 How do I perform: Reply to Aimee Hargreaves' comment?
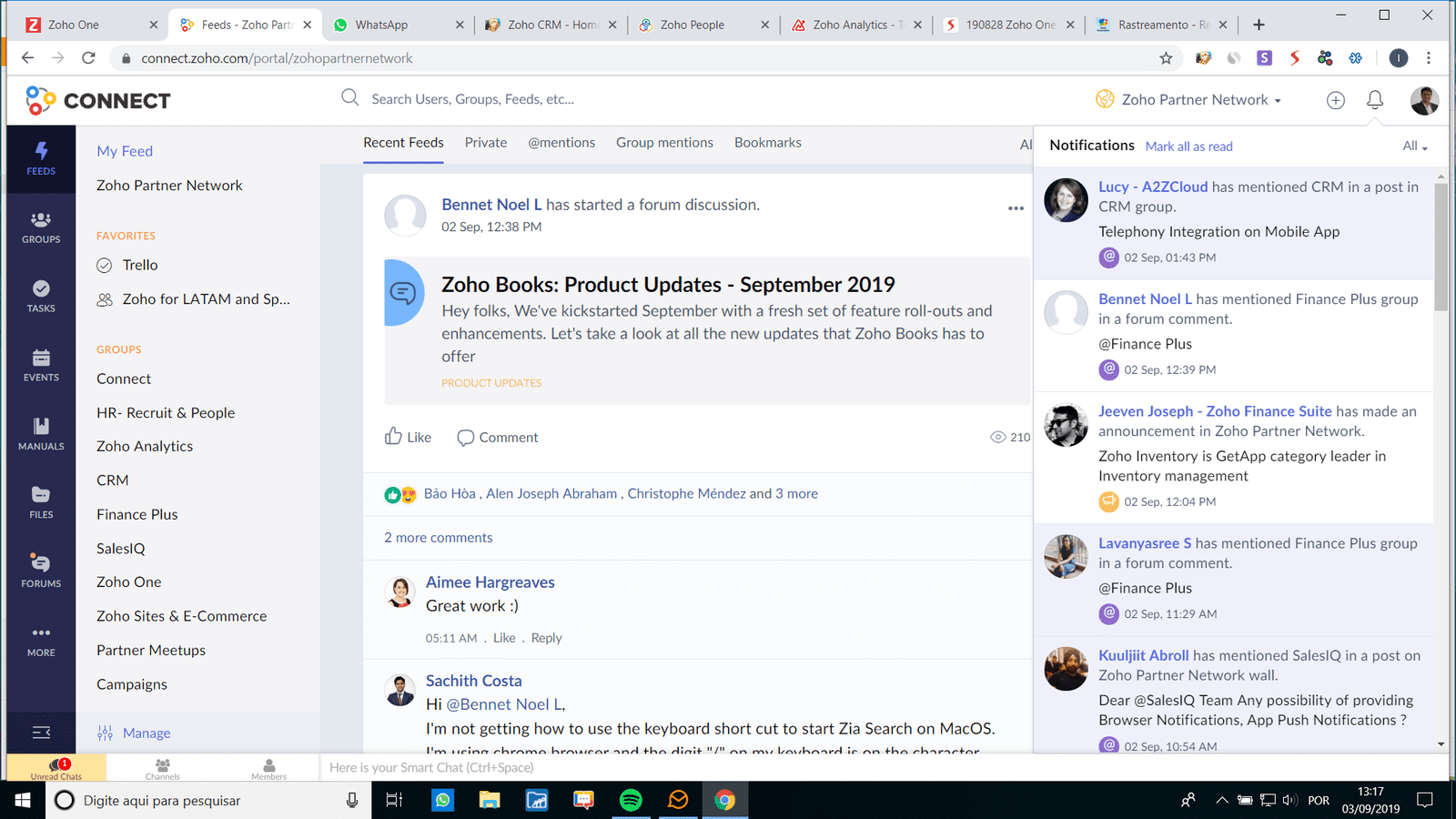pyautogui.click(x=546, y=638)
